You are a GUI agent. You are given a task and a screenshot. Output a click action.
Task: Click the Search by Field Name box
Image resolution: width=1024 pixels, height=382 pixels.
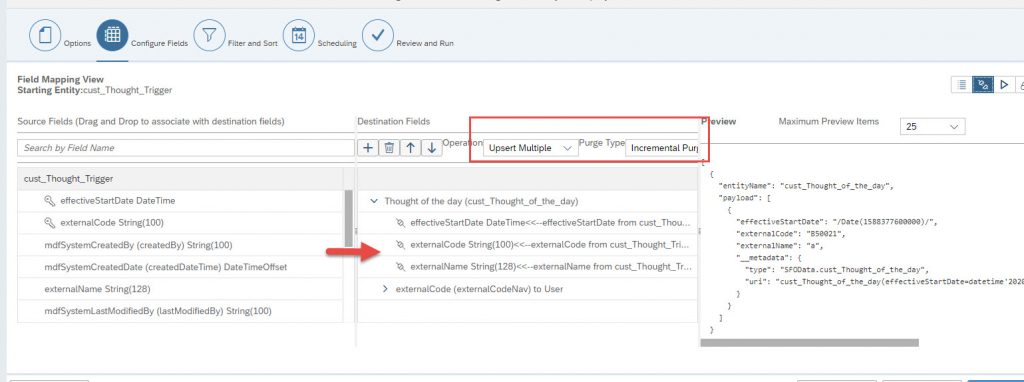coord(186,148)
